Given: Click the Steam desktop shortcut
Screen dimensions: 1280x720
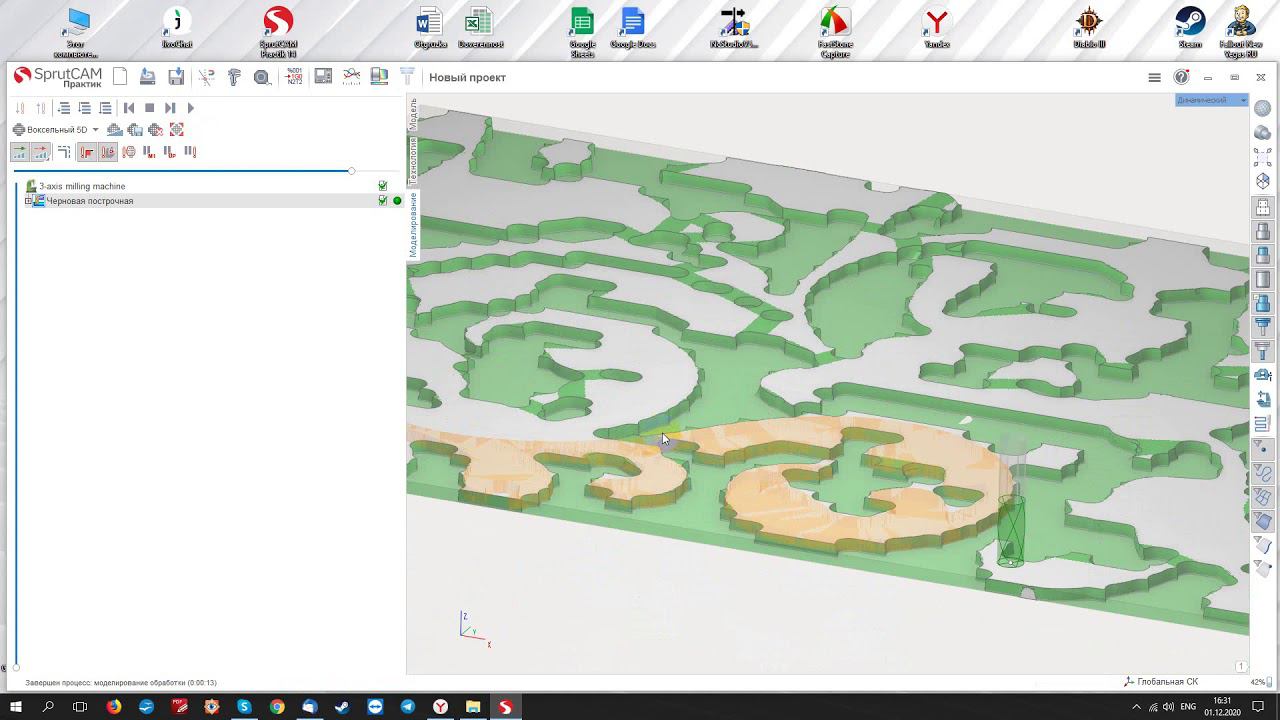Looking at the screenshot, I should (1190, 28).
